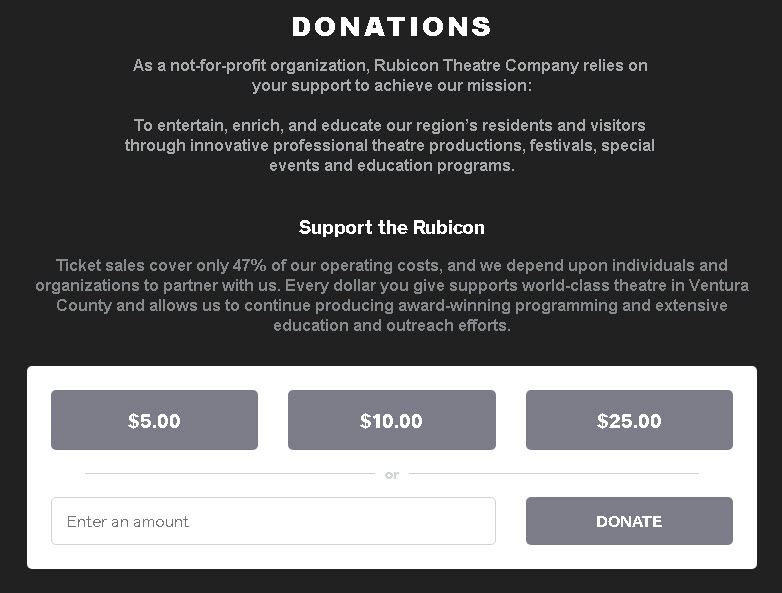The width and height of the screenshot is (782, 593).
Task: Choose the $5.00 donation amount
Action: coord(154,420)
